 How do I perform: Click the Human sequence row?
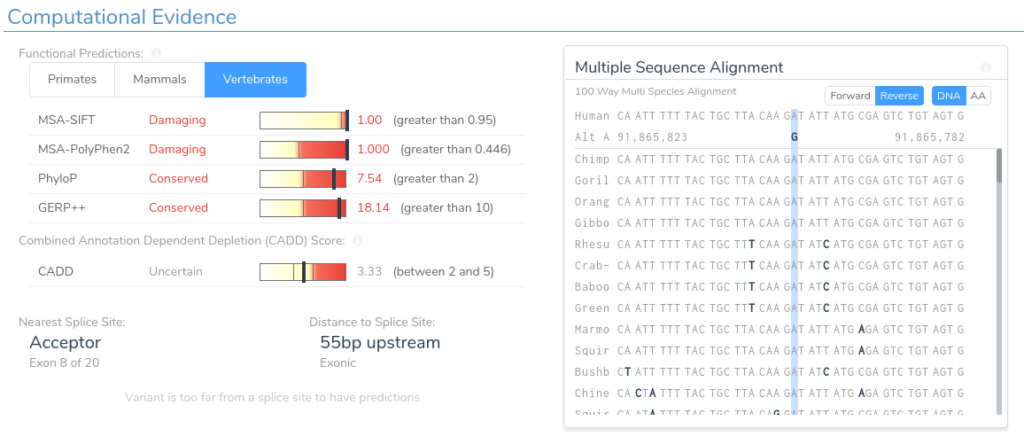769,116
